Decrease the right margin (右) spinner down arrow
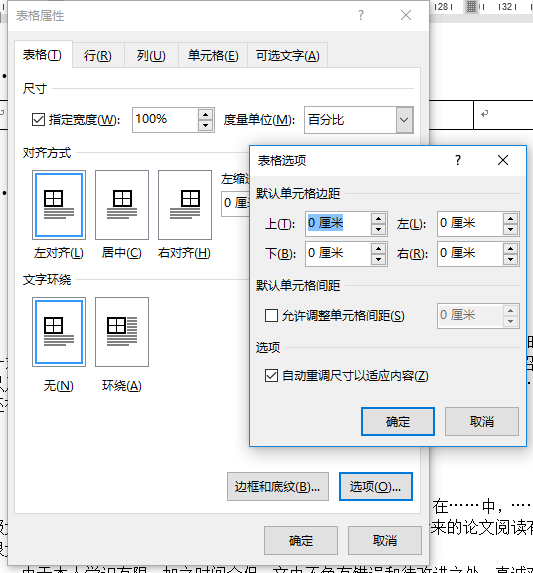Screen dimensions: 533x573 click(510, 259)
